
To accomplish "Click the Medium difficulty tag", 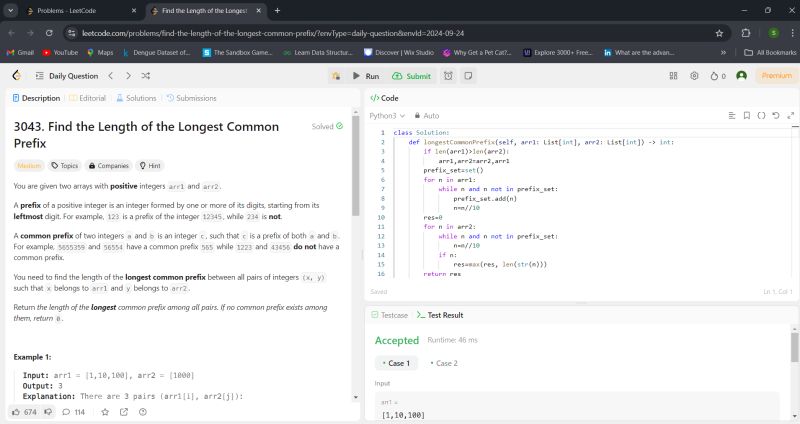I will coord(29,166).
